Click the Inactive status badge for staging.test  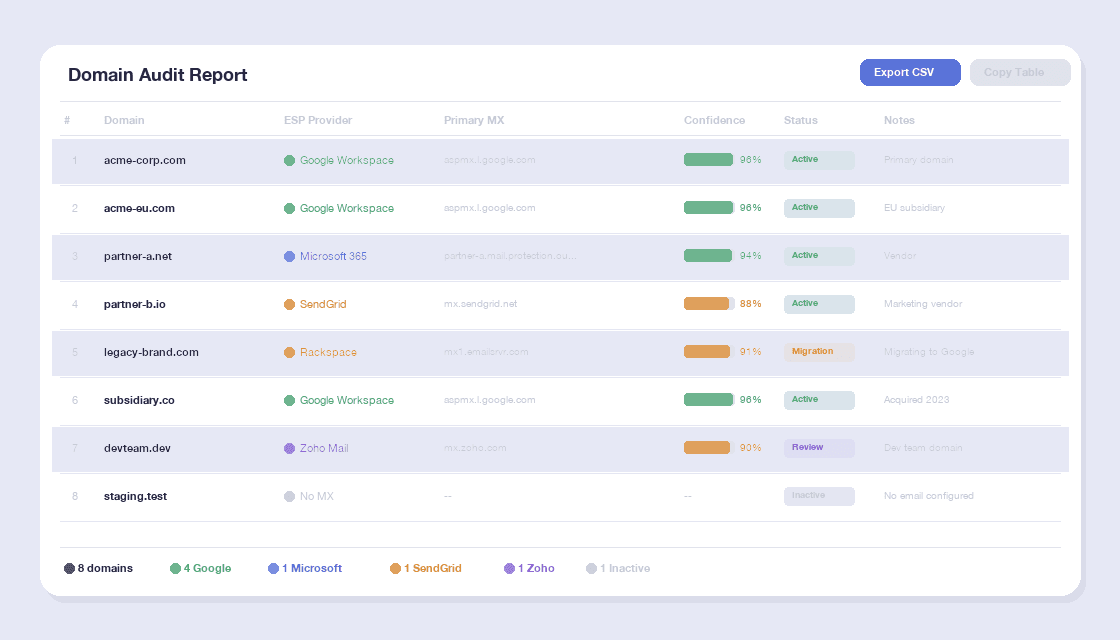click(x=819, y=496)
